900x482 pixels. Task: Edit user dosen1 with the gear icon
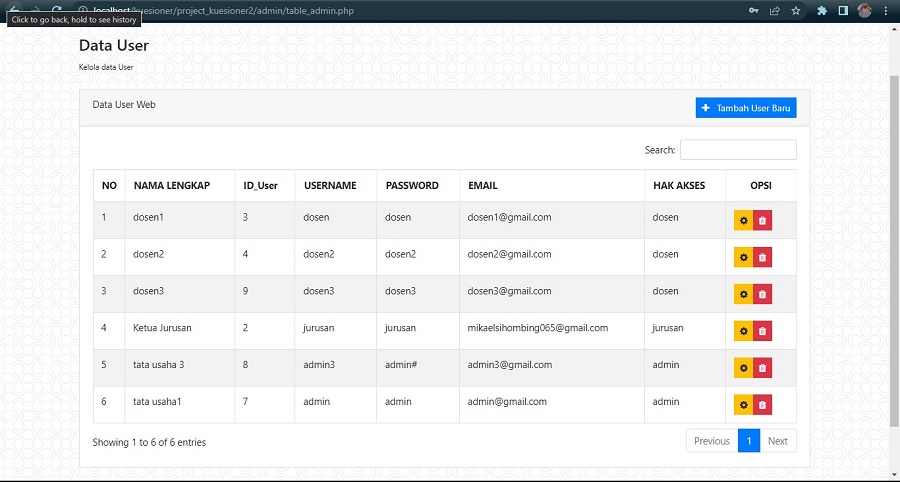pyautogui.click(x=743, y=220)
